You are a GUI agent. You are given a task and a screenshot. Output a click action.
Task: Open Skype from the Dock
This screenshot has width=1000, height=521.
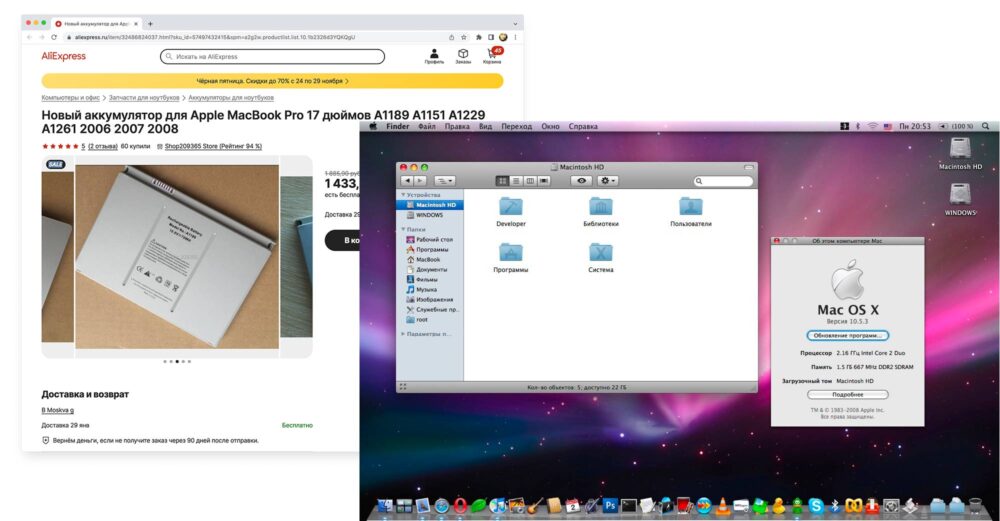pyautogui.click(x=816, y=506)
